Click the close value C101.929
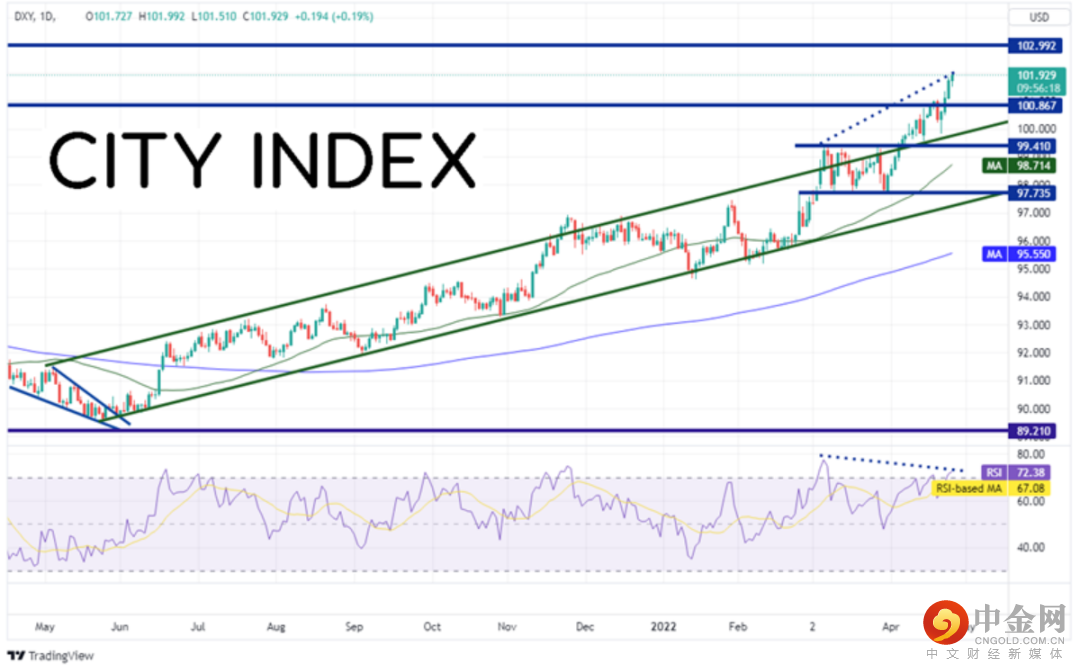 pos(265,16)
